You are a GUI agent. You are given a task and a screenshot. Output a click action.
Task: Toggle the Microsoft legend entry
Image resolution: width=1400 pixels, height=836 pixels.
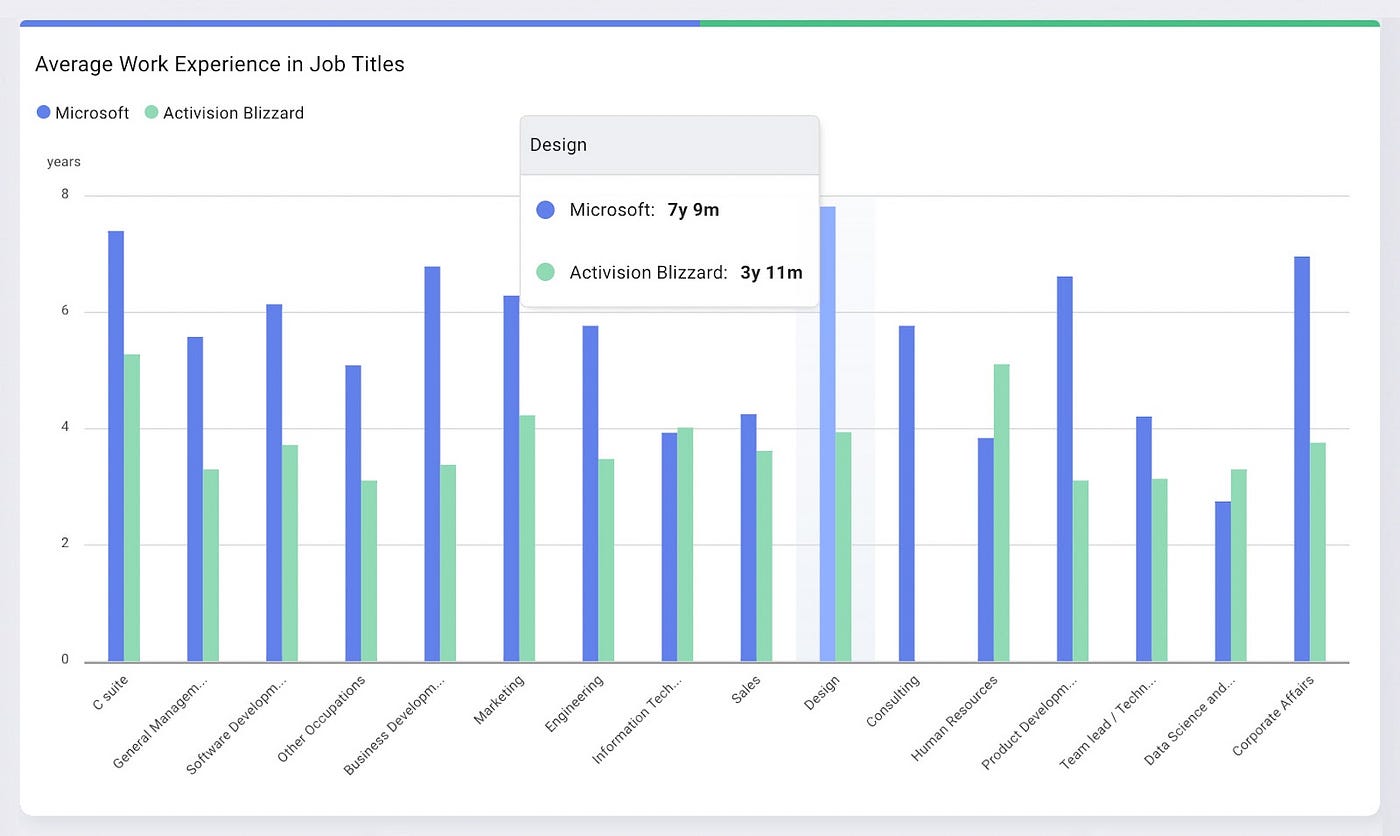tap(83, 113)
